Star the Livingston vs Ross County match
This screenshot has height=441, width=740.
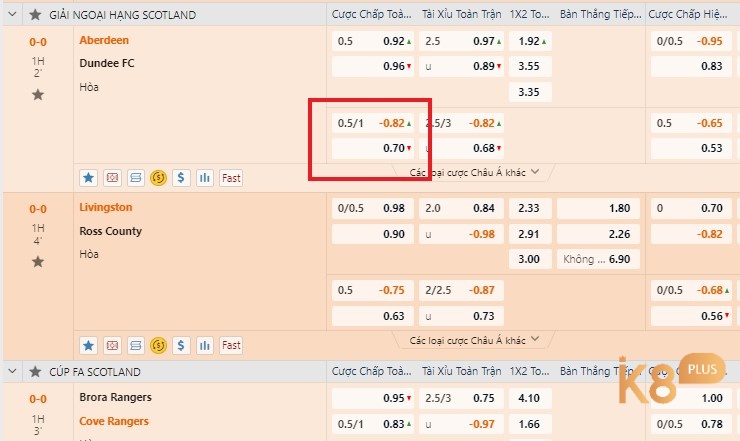coord(38,262)
